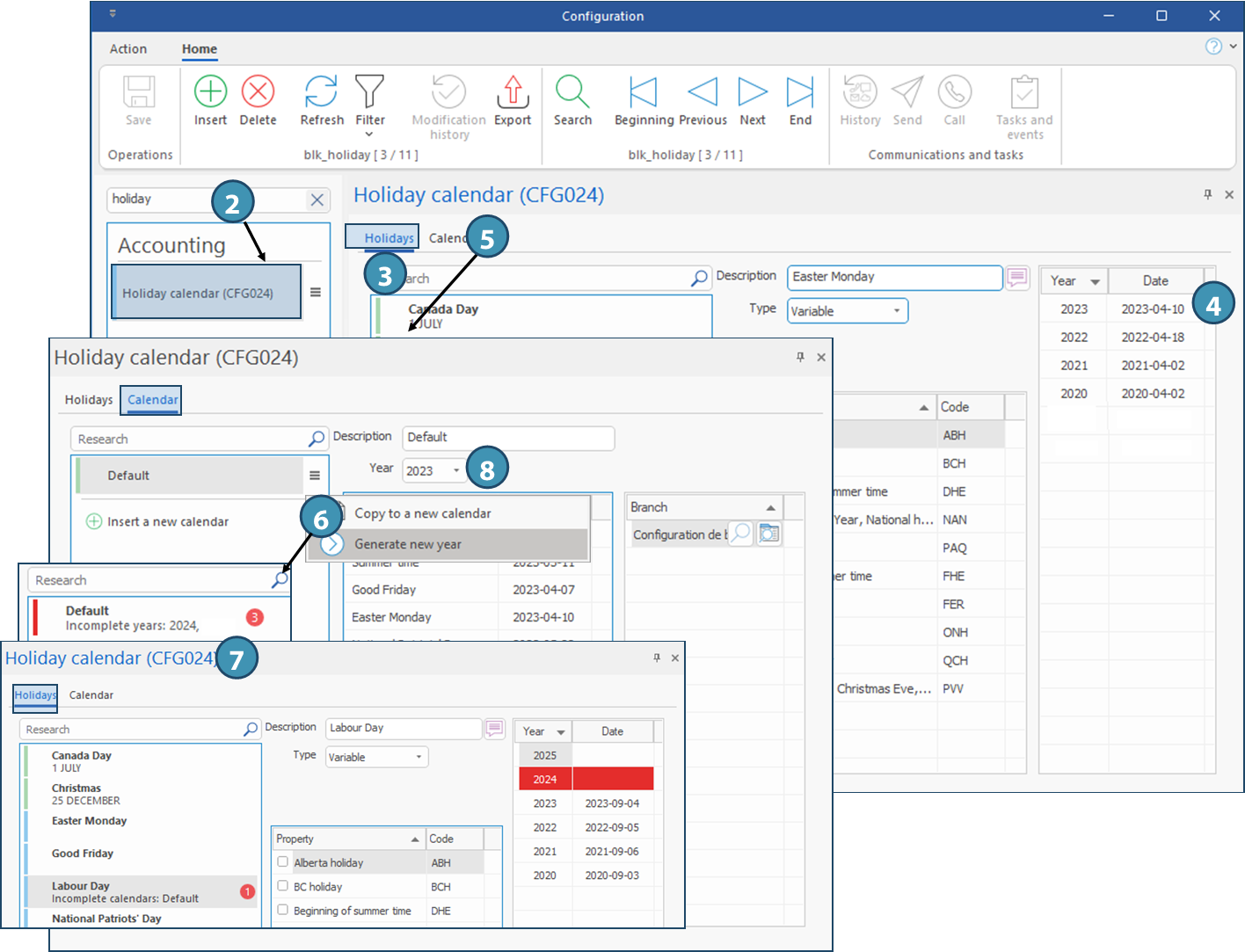Select Generate new year menu entry
Image resolution: width=1245 pixels, height=952 pixels.
pos(408,544)
